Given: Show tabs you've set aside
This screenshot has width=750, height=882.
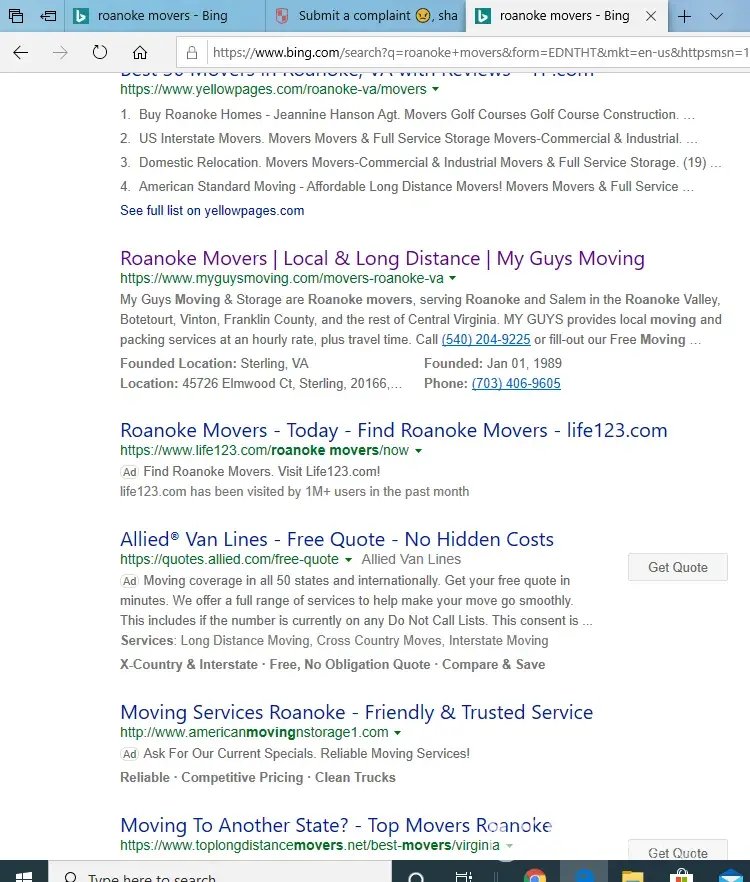Looking at the screenshot, I should [16, 16].
